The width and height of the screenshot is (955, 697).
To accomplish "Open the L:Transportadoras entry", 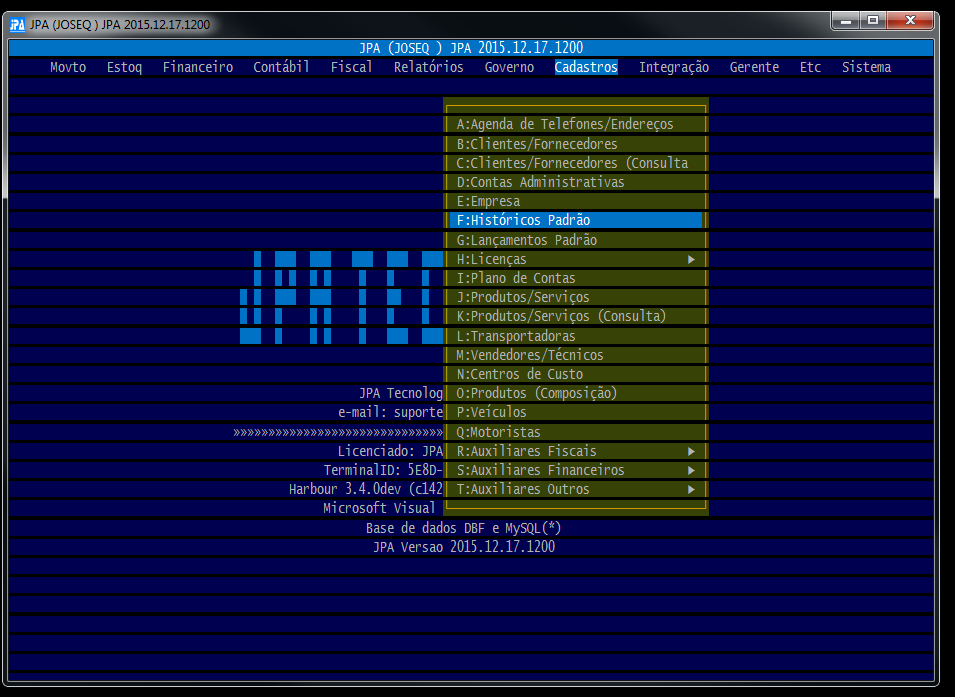I will coord(516,336).
